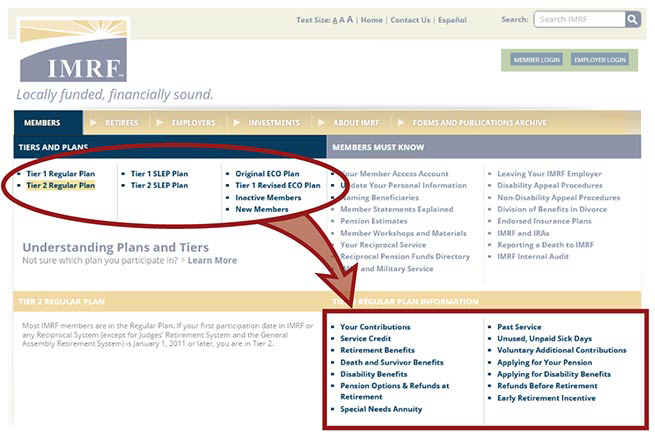Open the Contact Us link
The height and width of the screenshot is (433, 655).
(410, 20)
